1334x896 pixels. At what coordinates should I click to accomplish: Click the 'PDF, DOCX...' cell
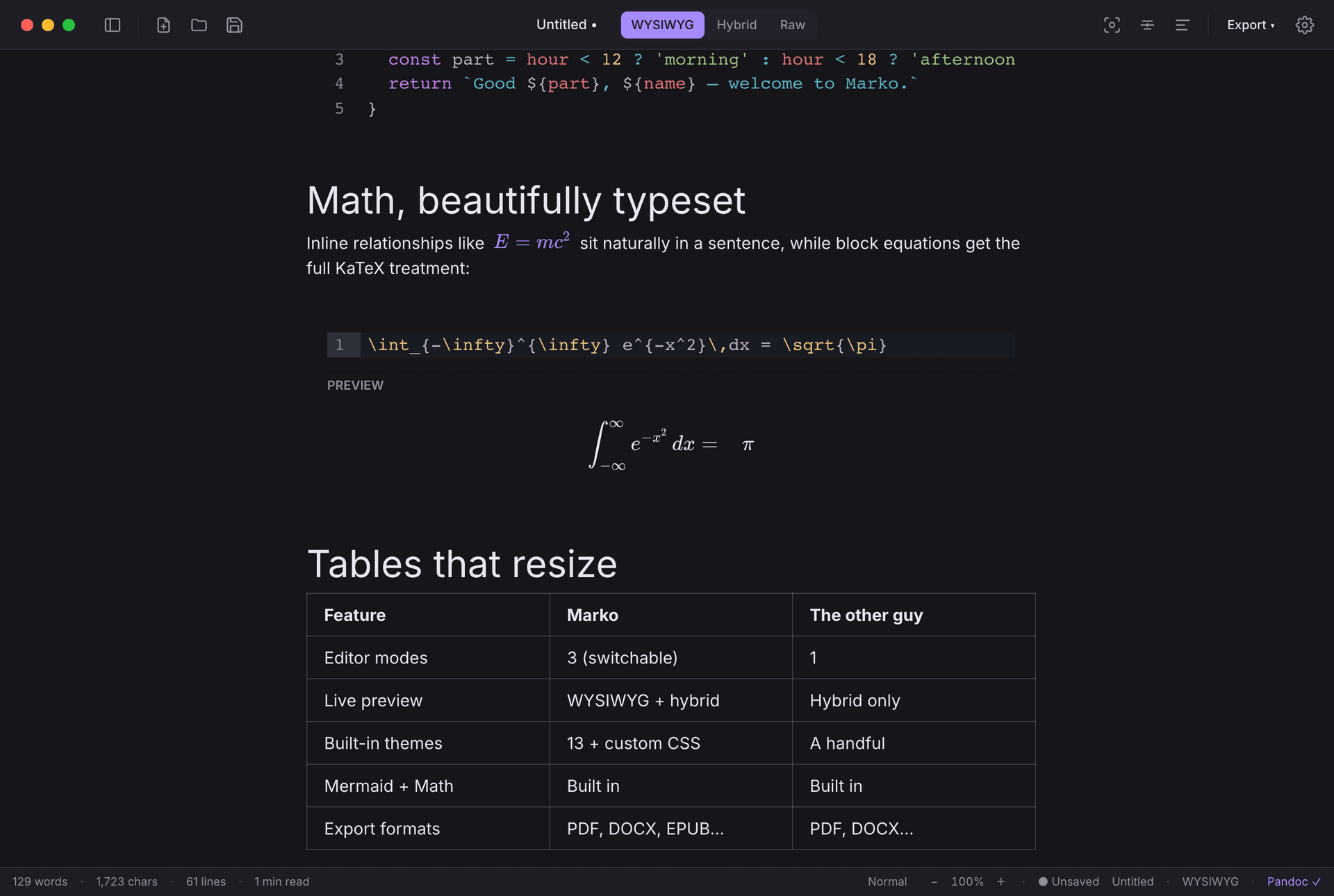914,829
